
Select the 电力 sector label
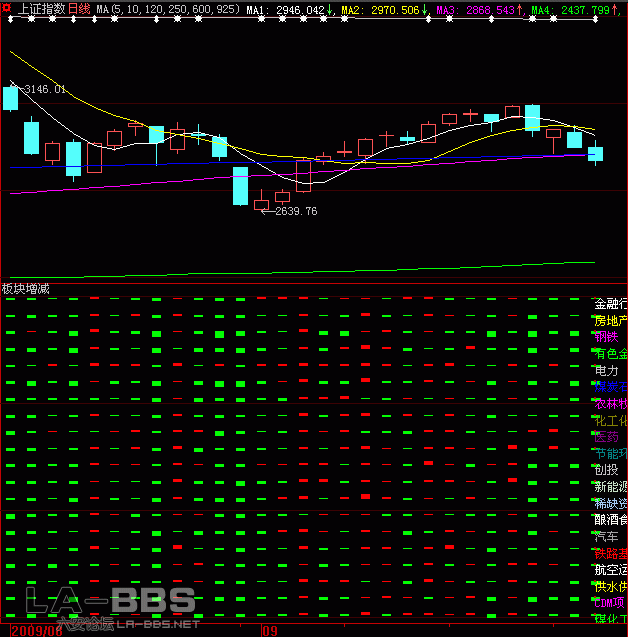[x=607, y=370]
